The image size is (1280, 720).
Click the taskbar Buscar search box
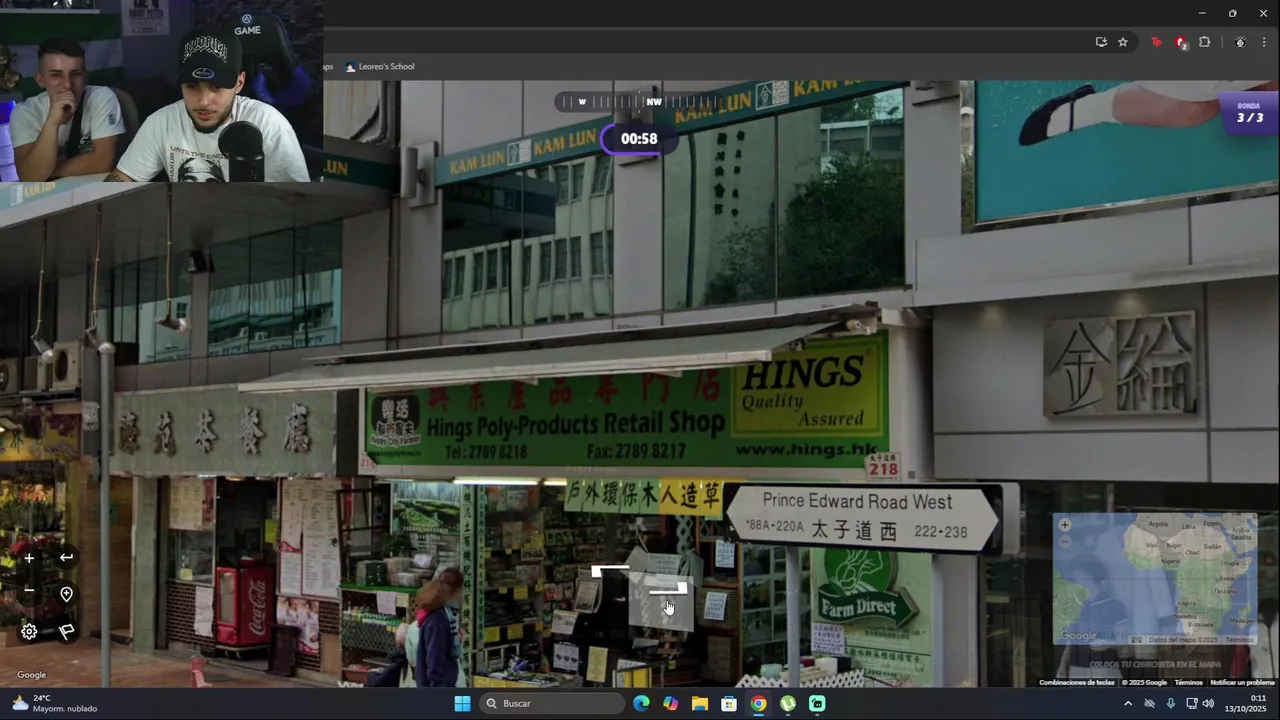point(551,704)
